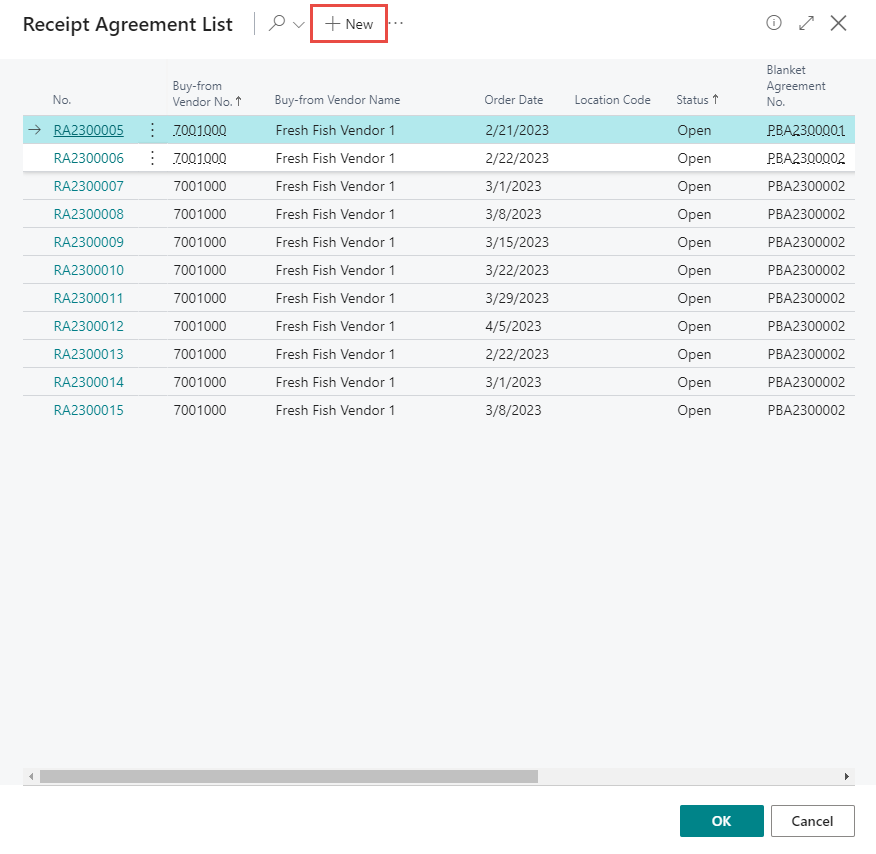Click the horizontal scrollbar right arrow

pos(847,776)
